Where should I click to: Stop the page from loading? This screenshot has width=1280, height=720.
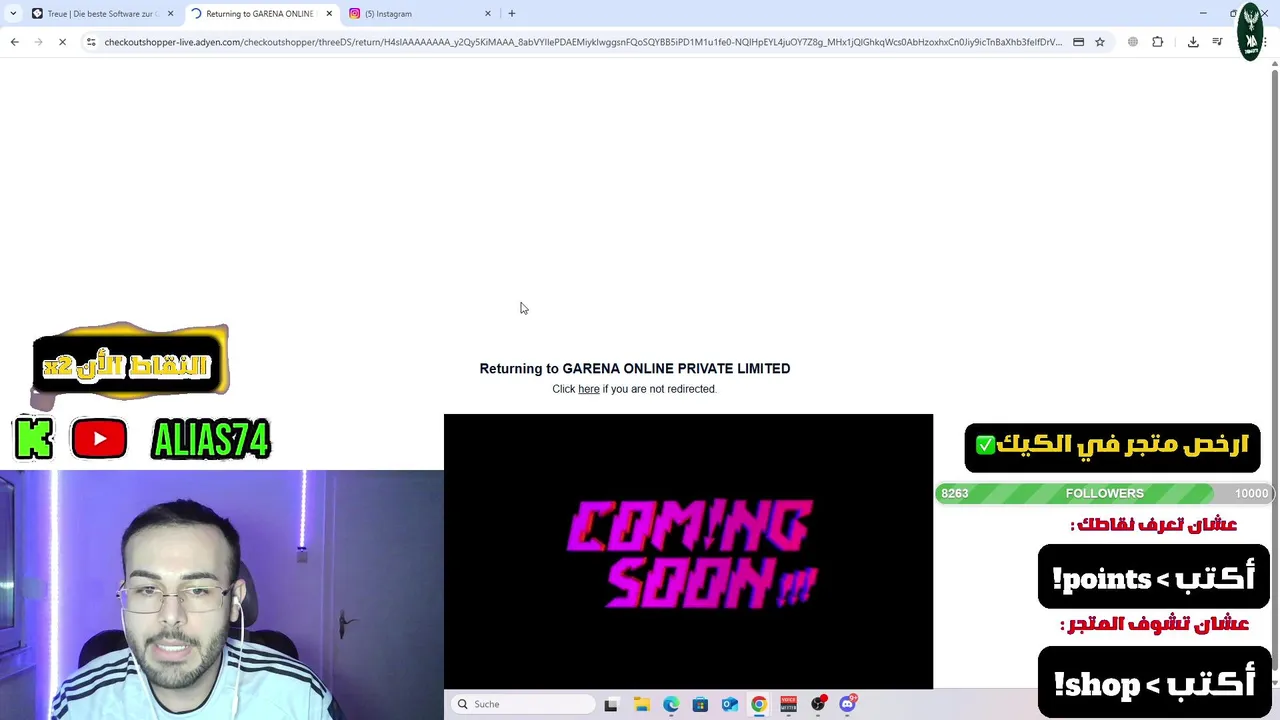[62, 42]
